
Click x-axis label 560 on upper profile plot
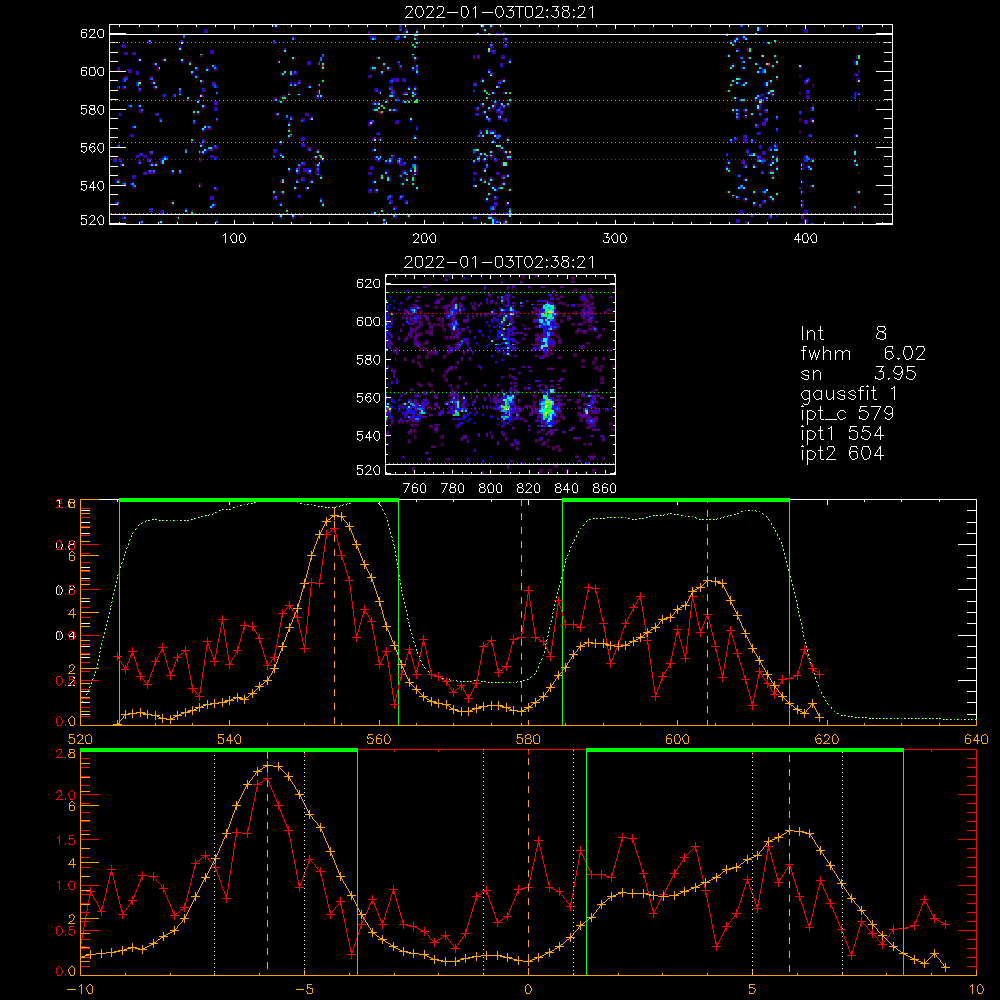[x=379, y=739]
